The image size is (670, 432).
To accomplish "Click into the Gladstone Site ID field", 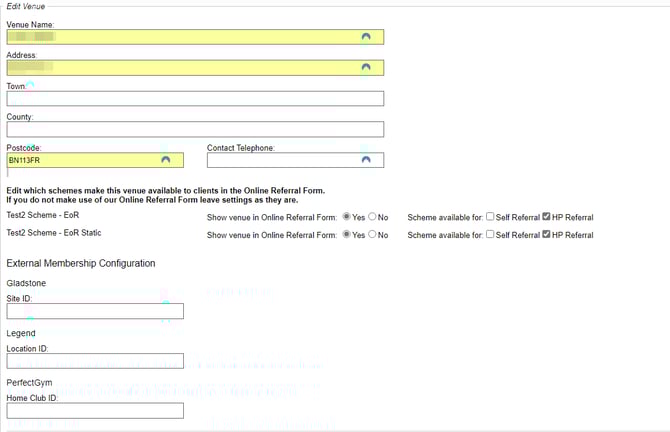I will (95, 311).
